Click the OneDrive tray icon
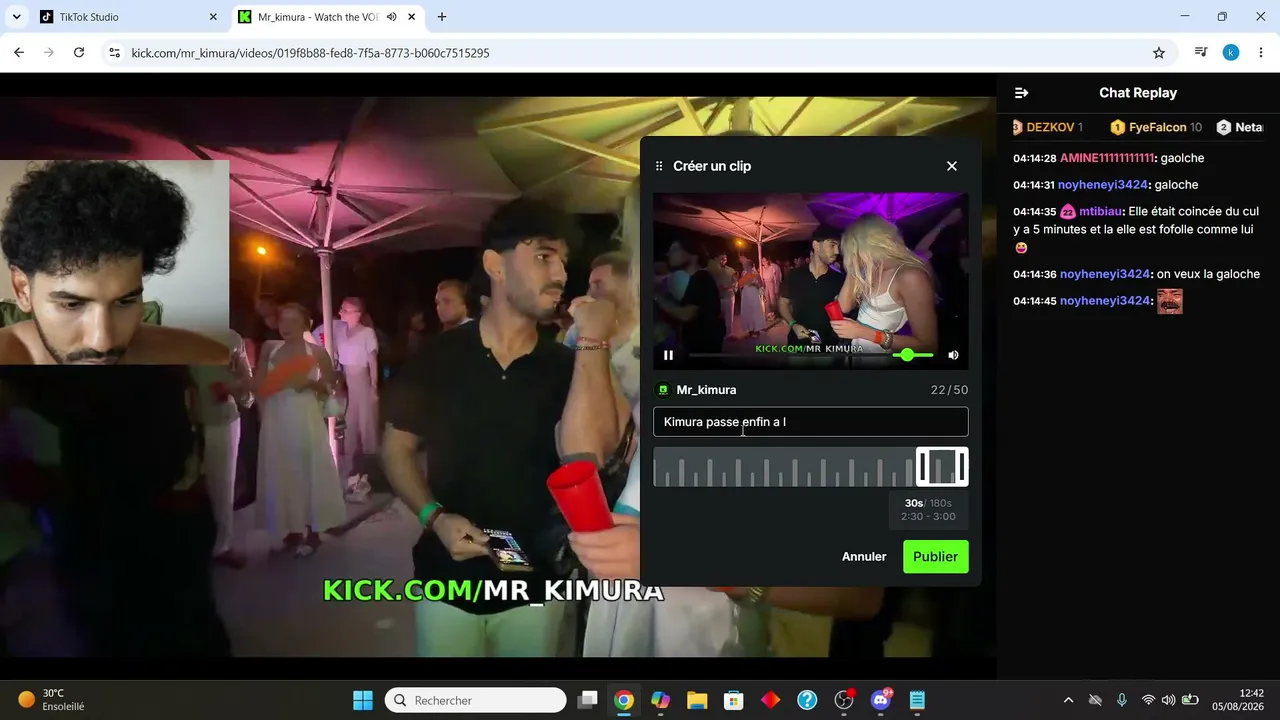Viewport: 1280px width, 720px height. (x=1095, y=700)
